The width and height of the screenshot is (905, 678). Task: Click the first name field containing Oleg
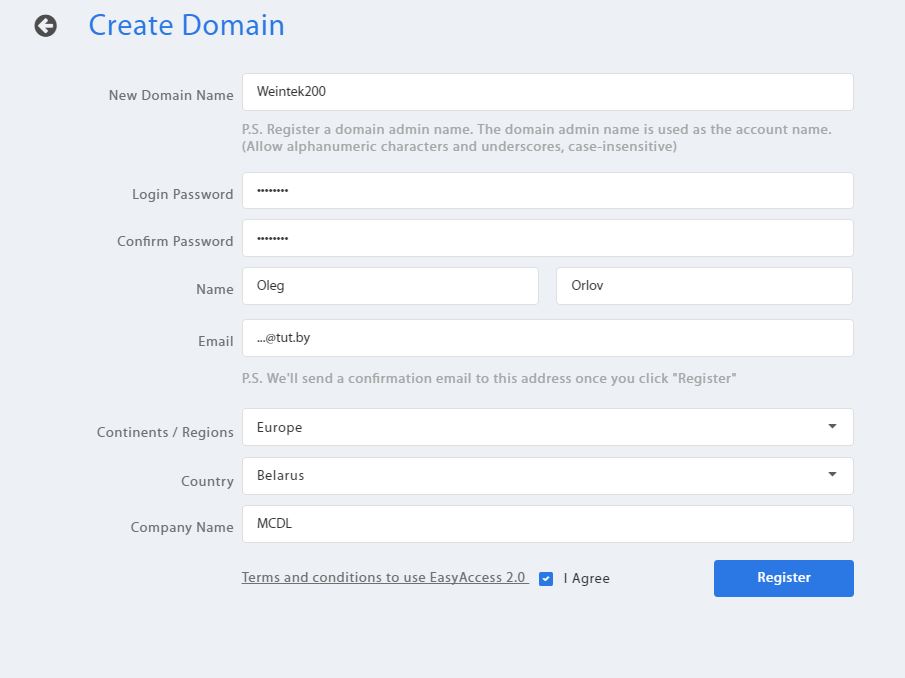[x=390, y=286]
